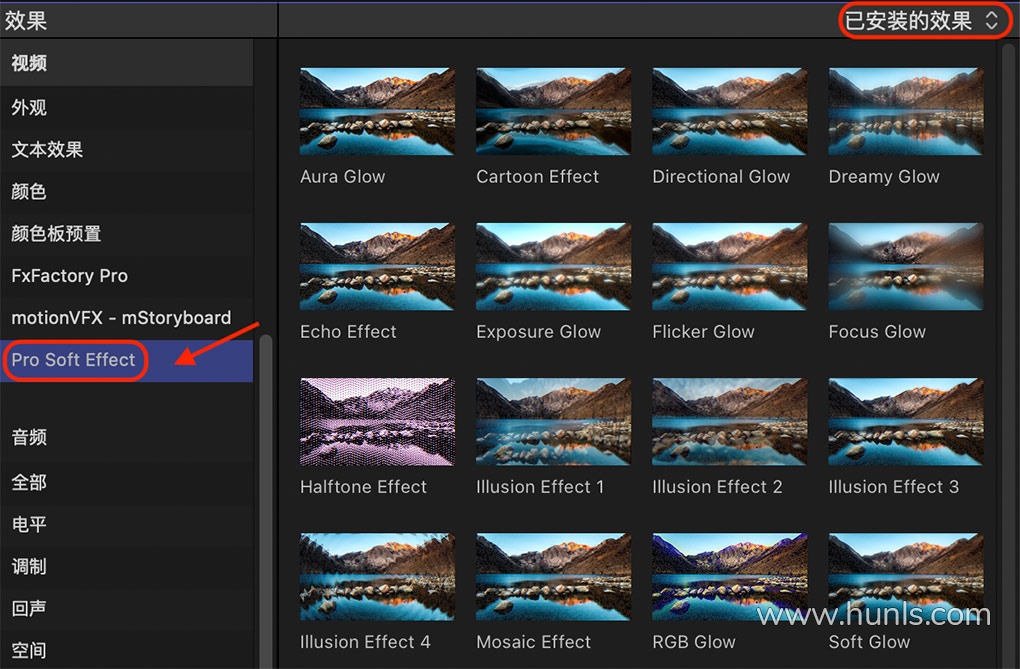Click the 效果 panel title
The height and width of the screenshot is (669, 1020).
point(26,21)
